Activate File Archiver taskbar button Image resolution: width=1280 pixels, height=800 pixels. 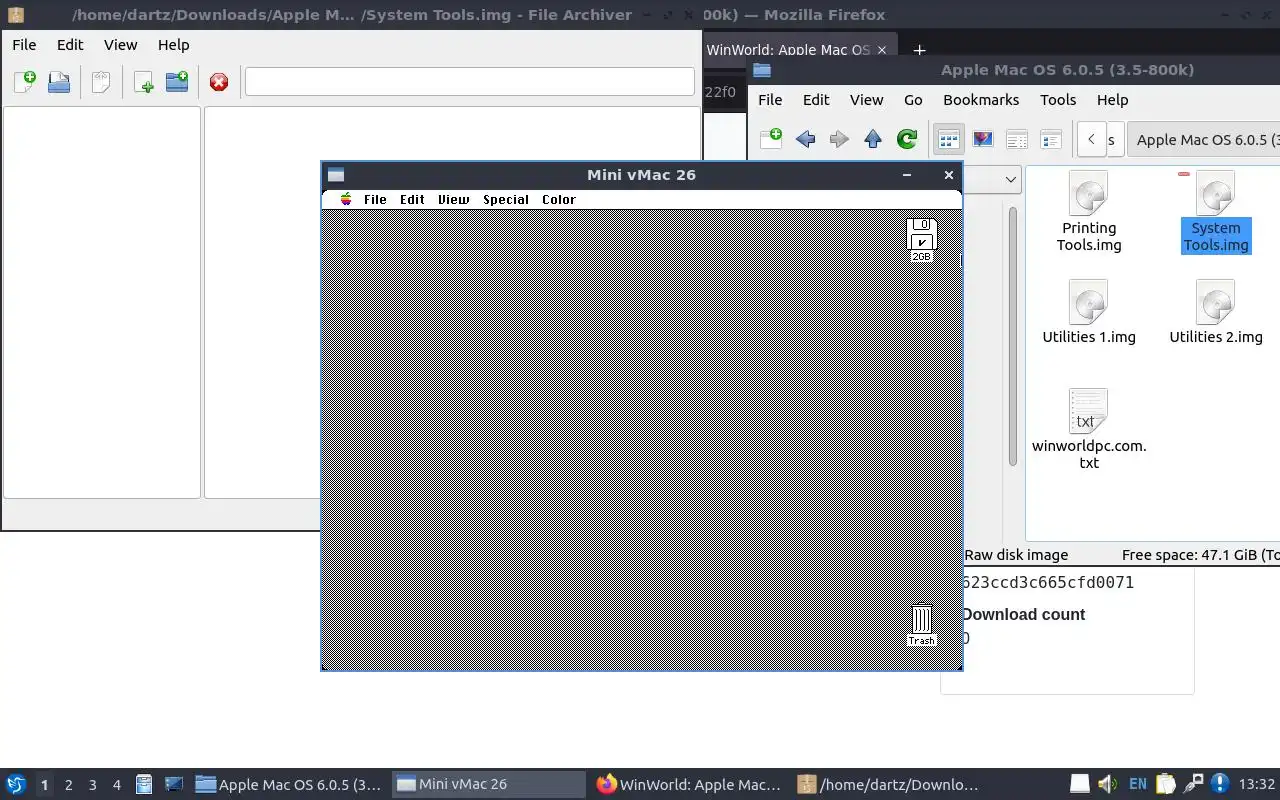[x=888, y=784]
